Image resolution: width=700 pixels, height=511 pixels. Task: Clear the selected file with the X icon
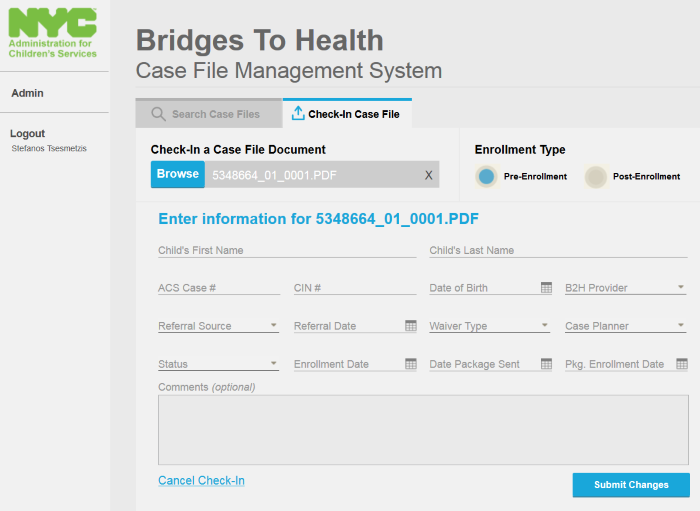click(429, 175)
